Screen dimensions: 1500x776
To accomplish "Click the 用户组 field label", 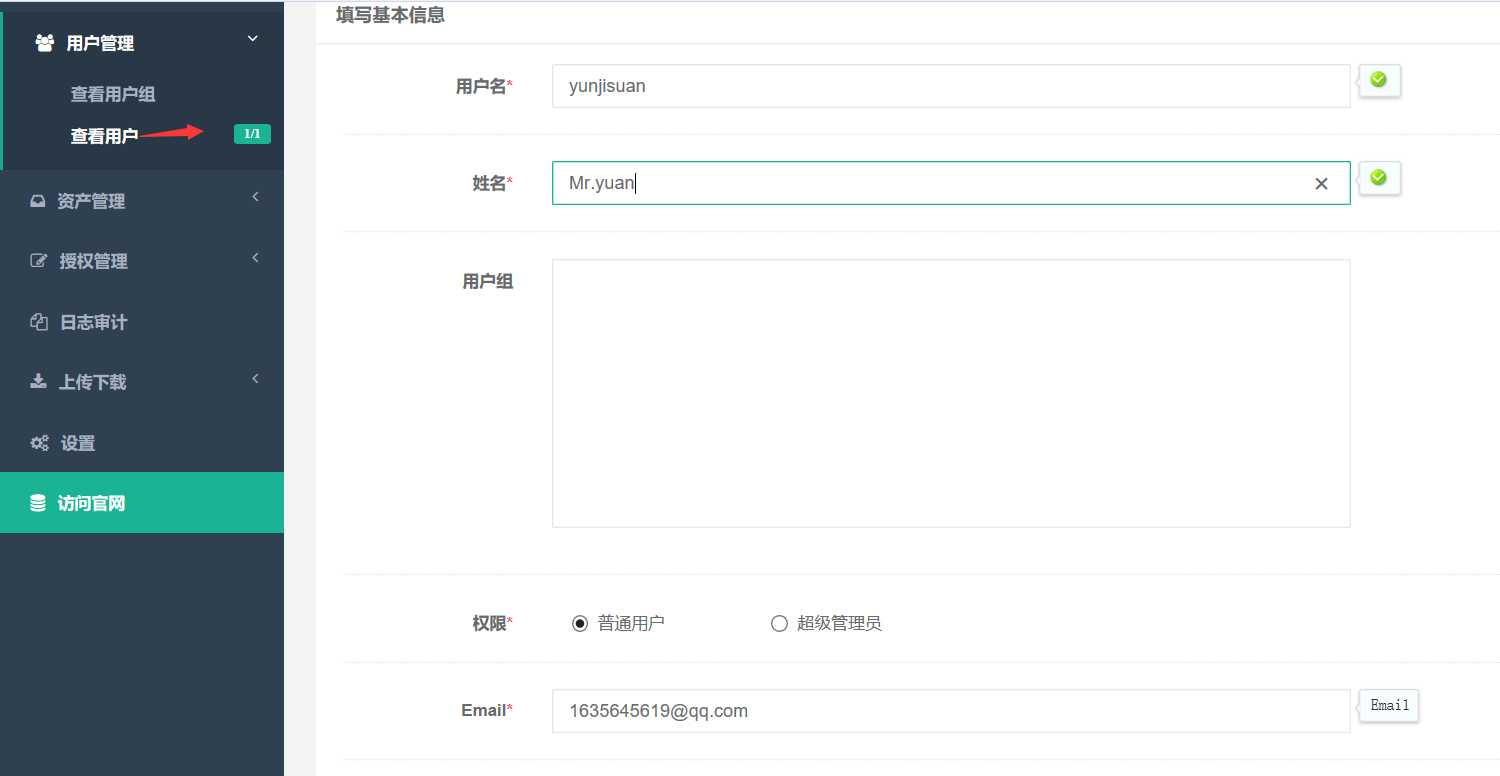I will tap(488, 282).
